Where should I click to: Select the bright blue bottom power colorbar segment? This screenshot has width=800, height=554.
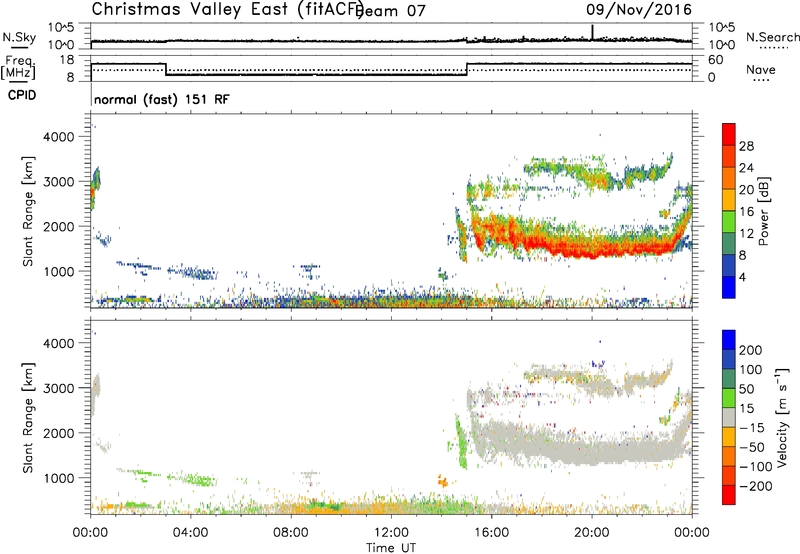729,287
